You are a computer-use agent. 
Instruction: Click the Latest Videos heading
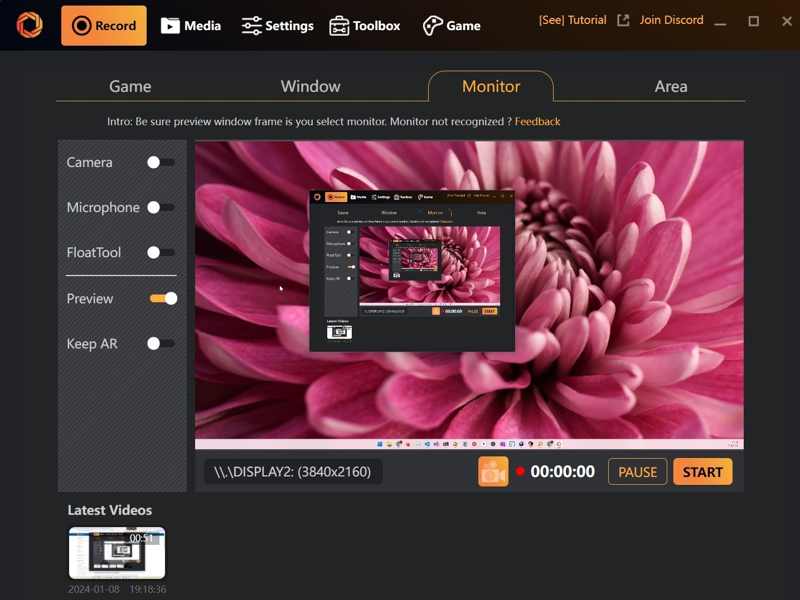tap(110, 510)
